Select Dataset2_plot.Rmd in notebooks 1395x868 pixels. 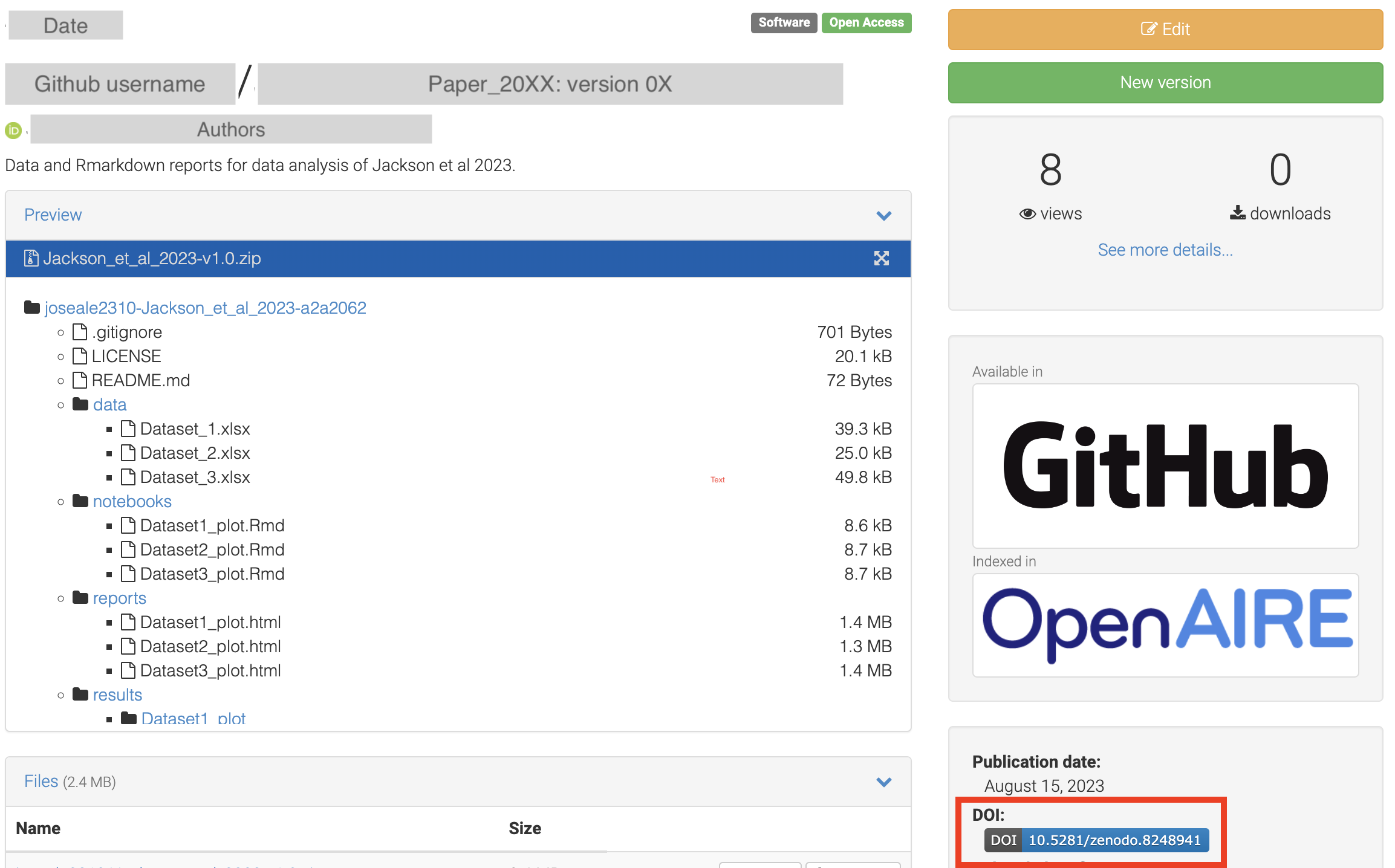212,549
